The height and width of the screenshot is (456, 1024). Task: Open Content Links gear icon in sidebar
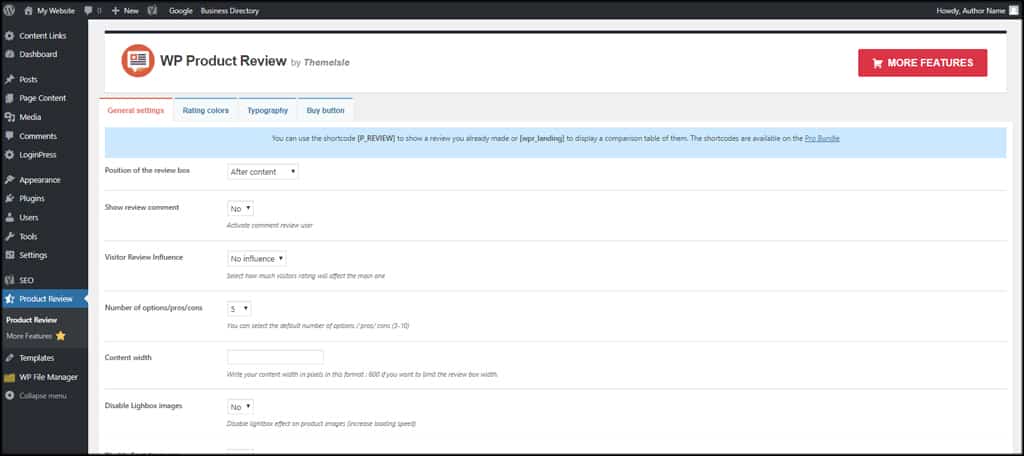point(9,36)
